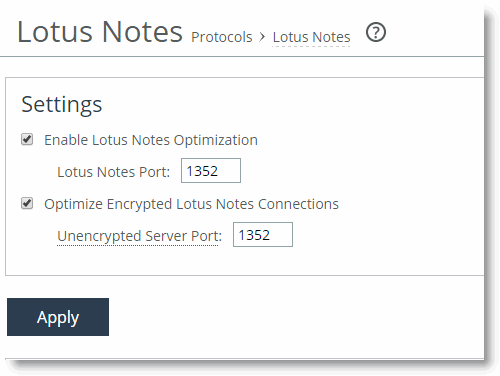500x376 pixels.
Task: Click the Optimize Encrypted Lotus Notes Connections label
Action: pyautogui.click(x=191, y=204)
